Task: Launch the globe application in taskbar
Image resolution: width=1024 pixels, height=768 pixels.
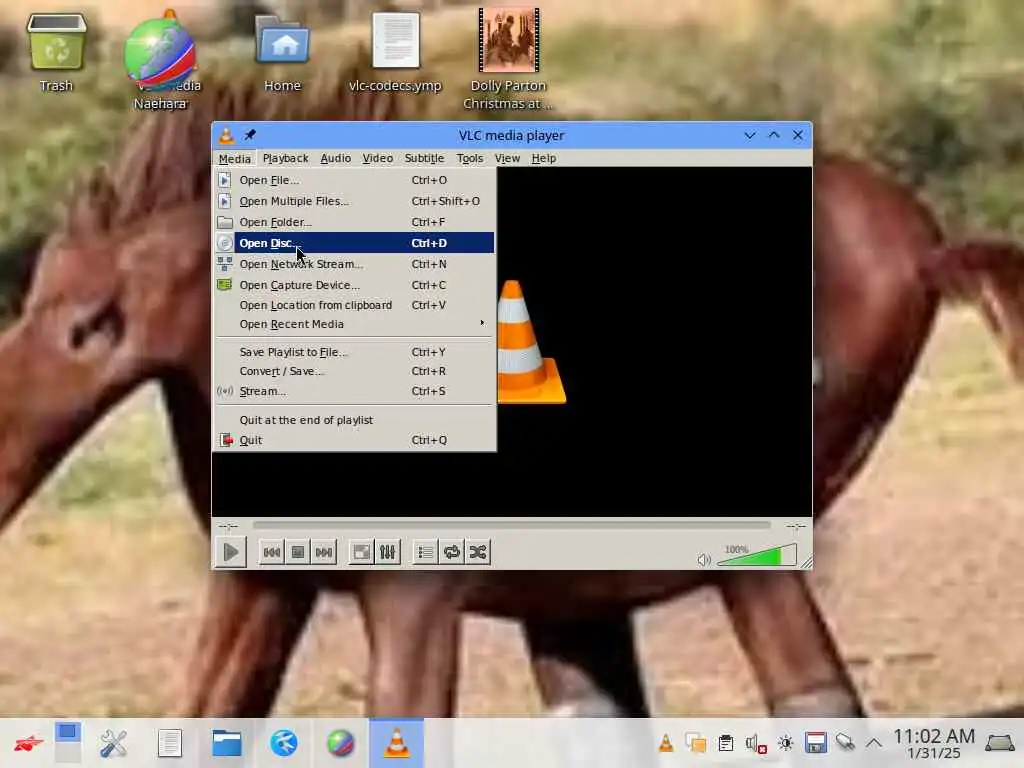Action: tap(340, 743)
